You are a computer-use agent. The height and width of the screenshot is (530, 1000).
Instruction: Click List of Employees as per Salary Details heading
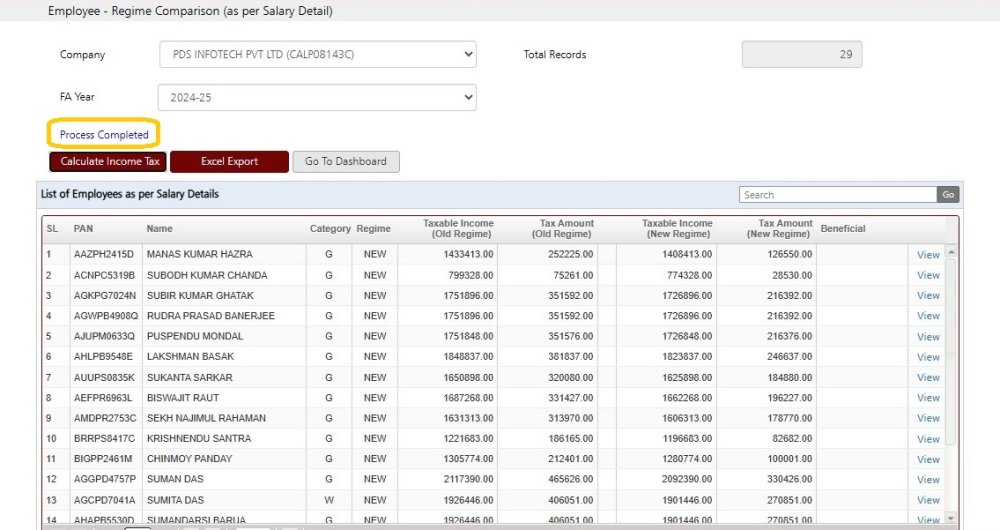click(129, 194)
